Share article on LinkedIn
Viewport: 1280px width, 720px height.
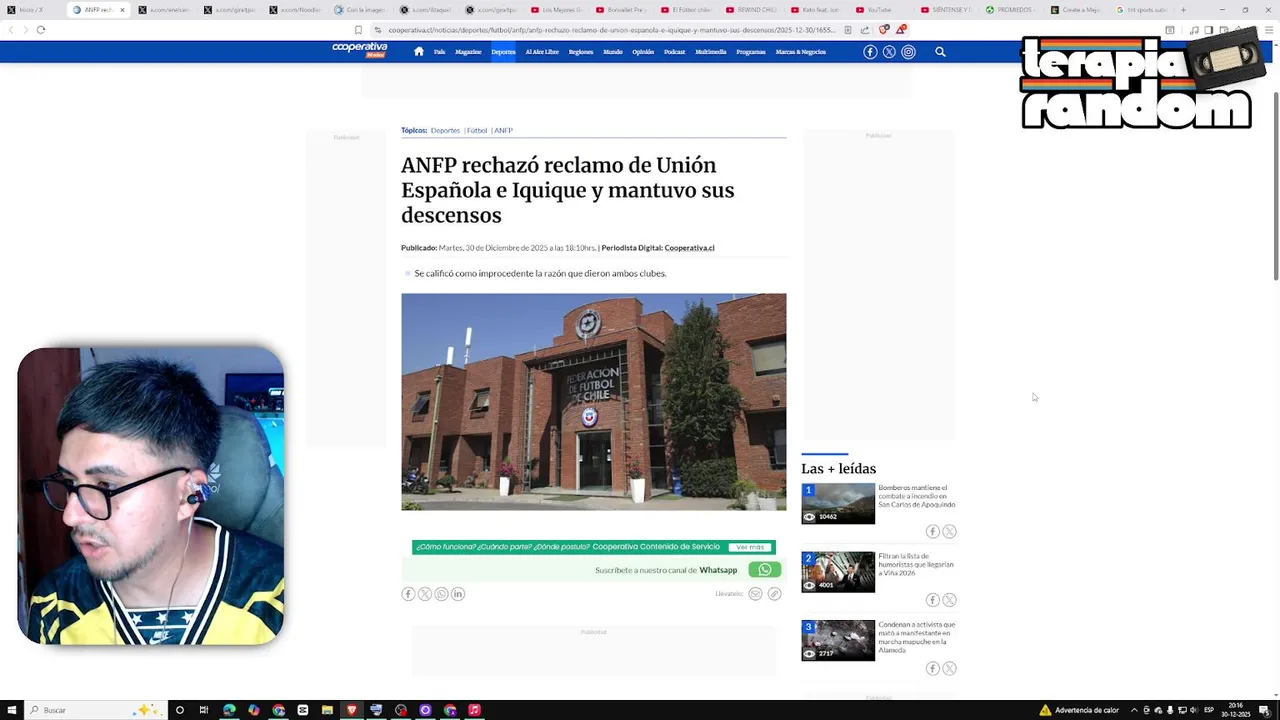click(458, 594)
